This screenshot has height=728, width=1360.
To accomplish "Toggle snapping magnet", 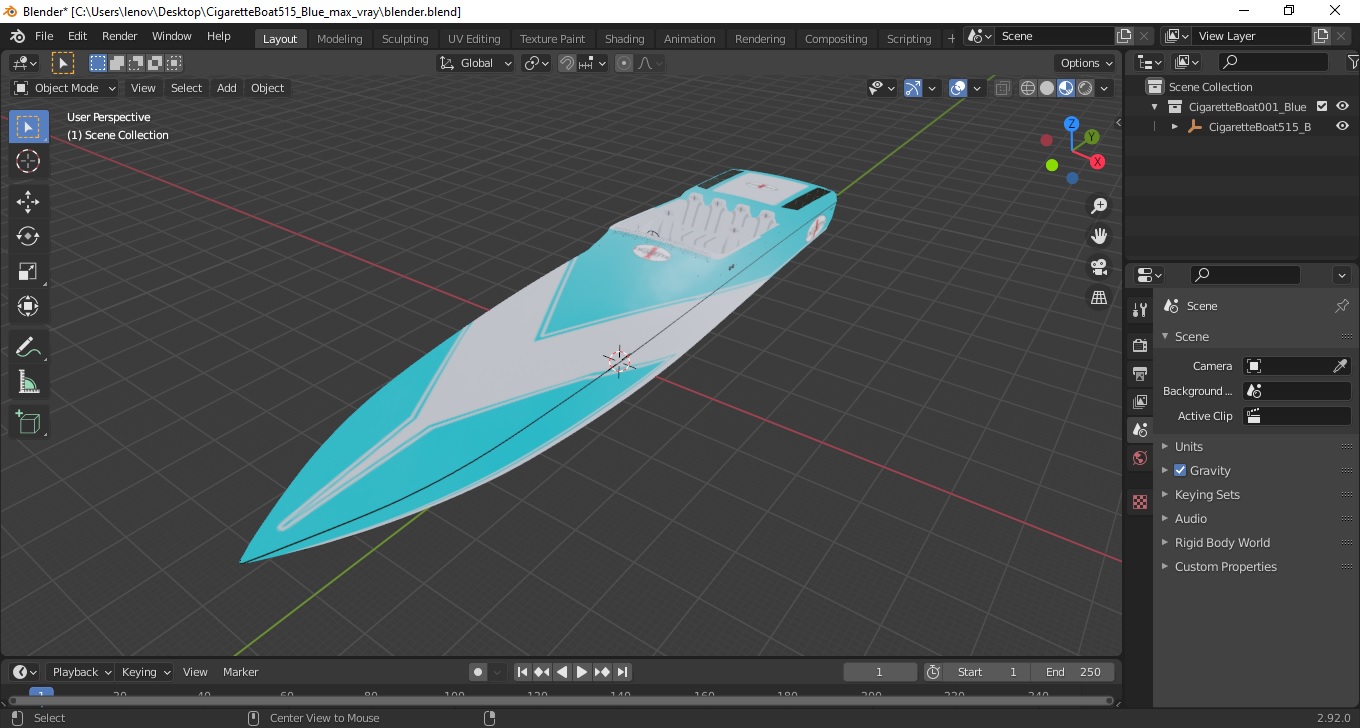I will coord(567,63).
